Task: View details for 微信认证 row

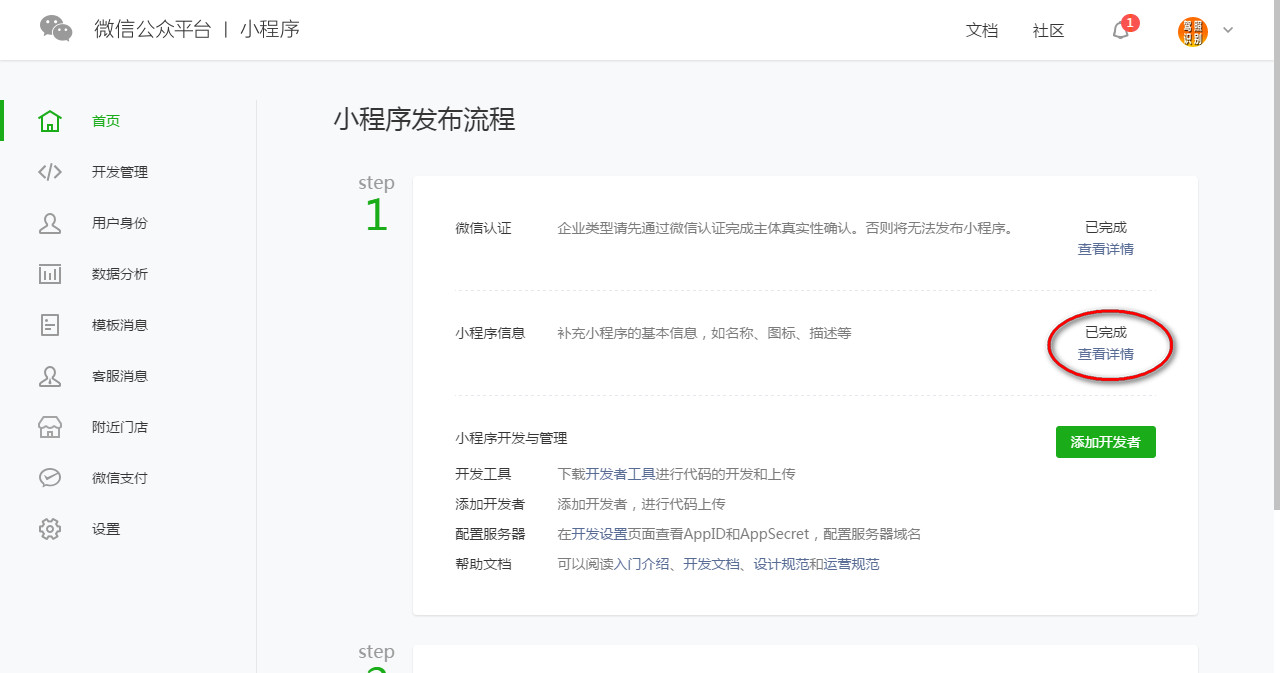Action: tap(1106, 249)
